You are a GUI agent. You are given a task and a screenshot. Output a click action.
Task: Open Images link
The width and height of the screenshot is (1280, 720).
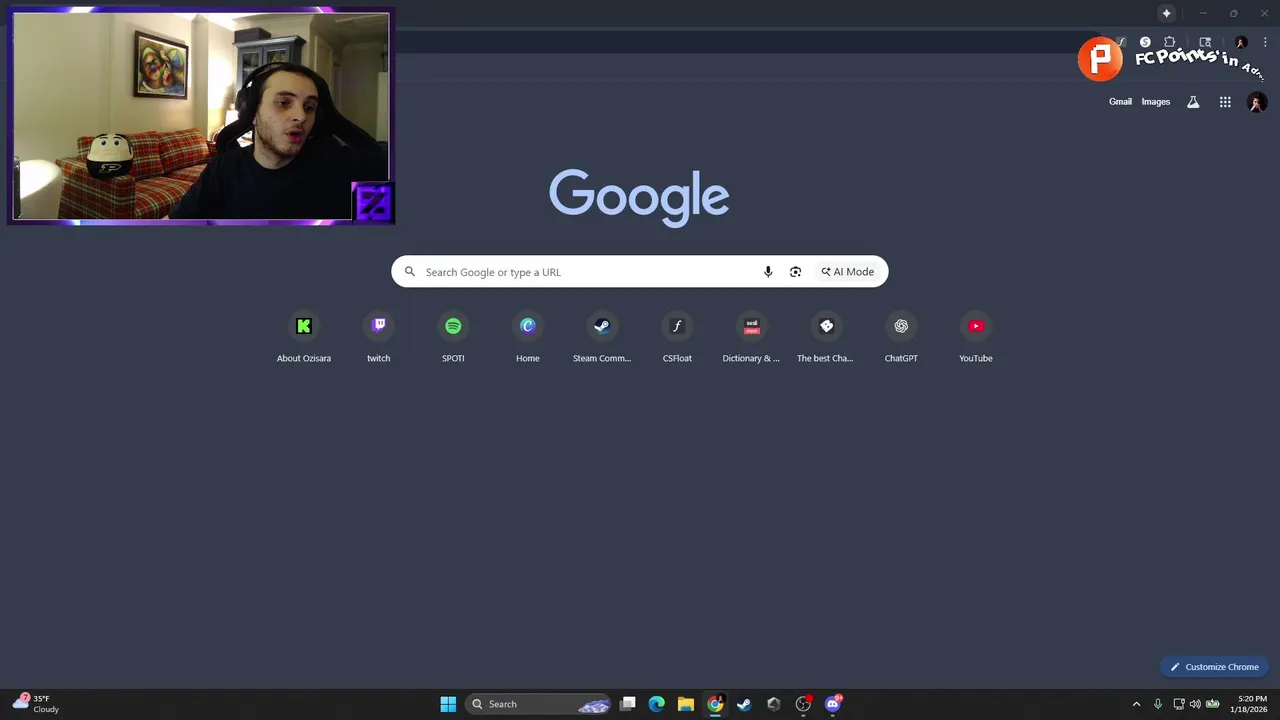click(x=1156, y=102)
